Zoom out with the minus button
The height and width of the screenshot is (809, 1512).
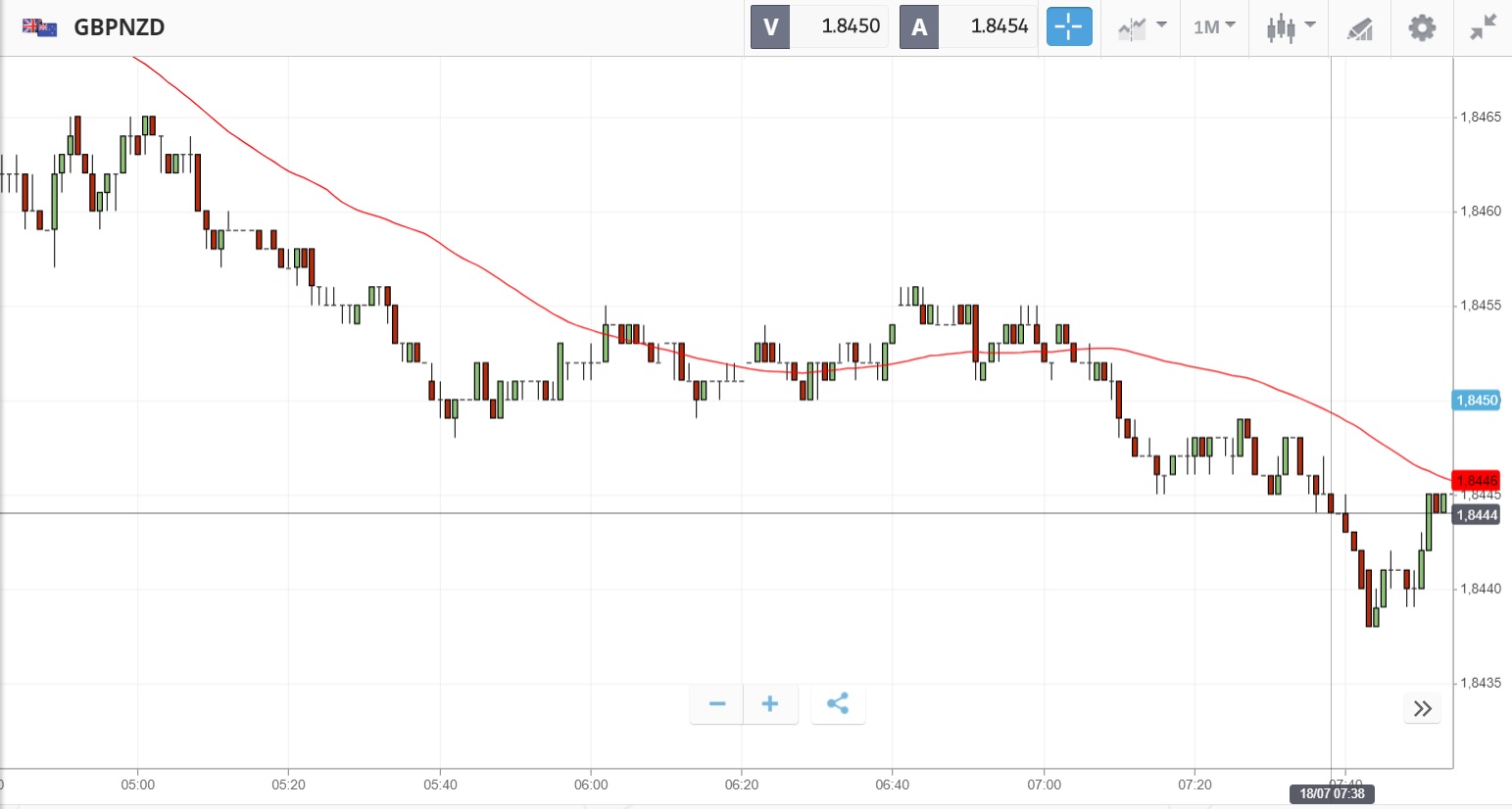(717, 704)
